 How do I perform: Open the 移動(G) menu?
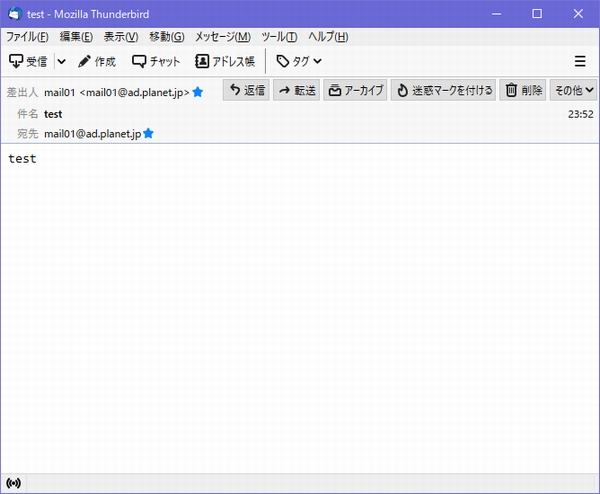click(x=167, y=37)
